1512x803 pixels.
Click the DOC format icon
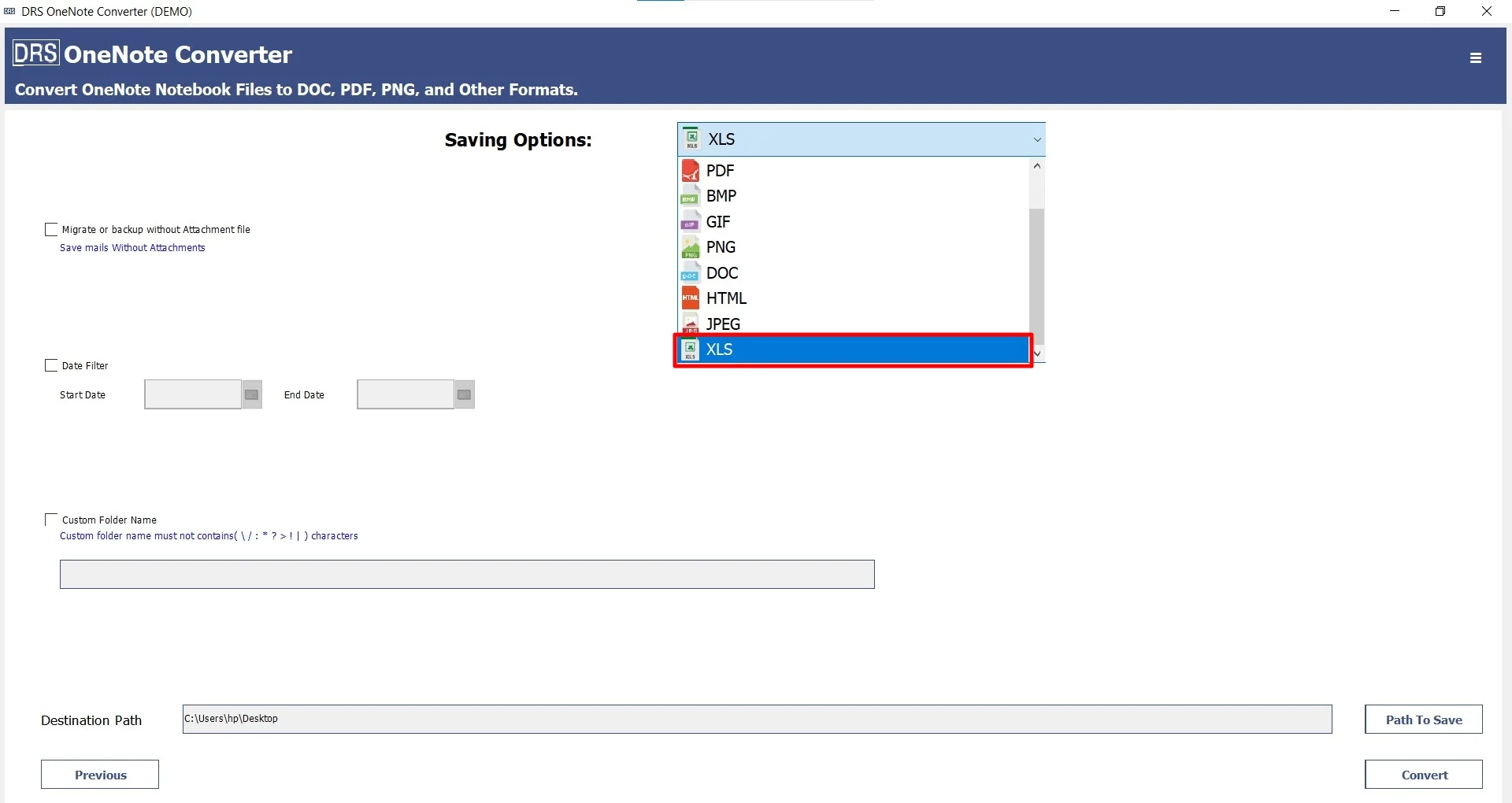pyautogui.click(x=691, y=273)
